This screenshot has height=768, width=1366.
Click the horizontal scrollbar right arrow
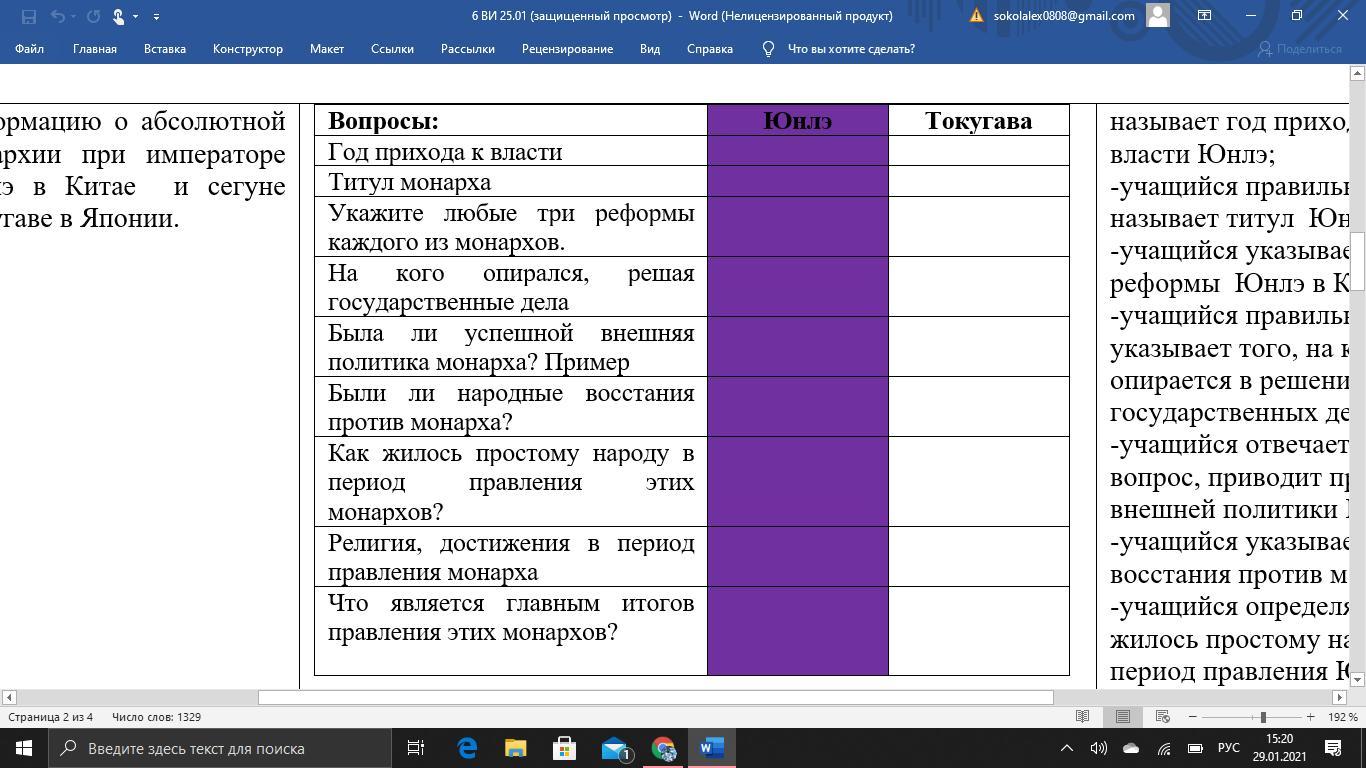1340,697
